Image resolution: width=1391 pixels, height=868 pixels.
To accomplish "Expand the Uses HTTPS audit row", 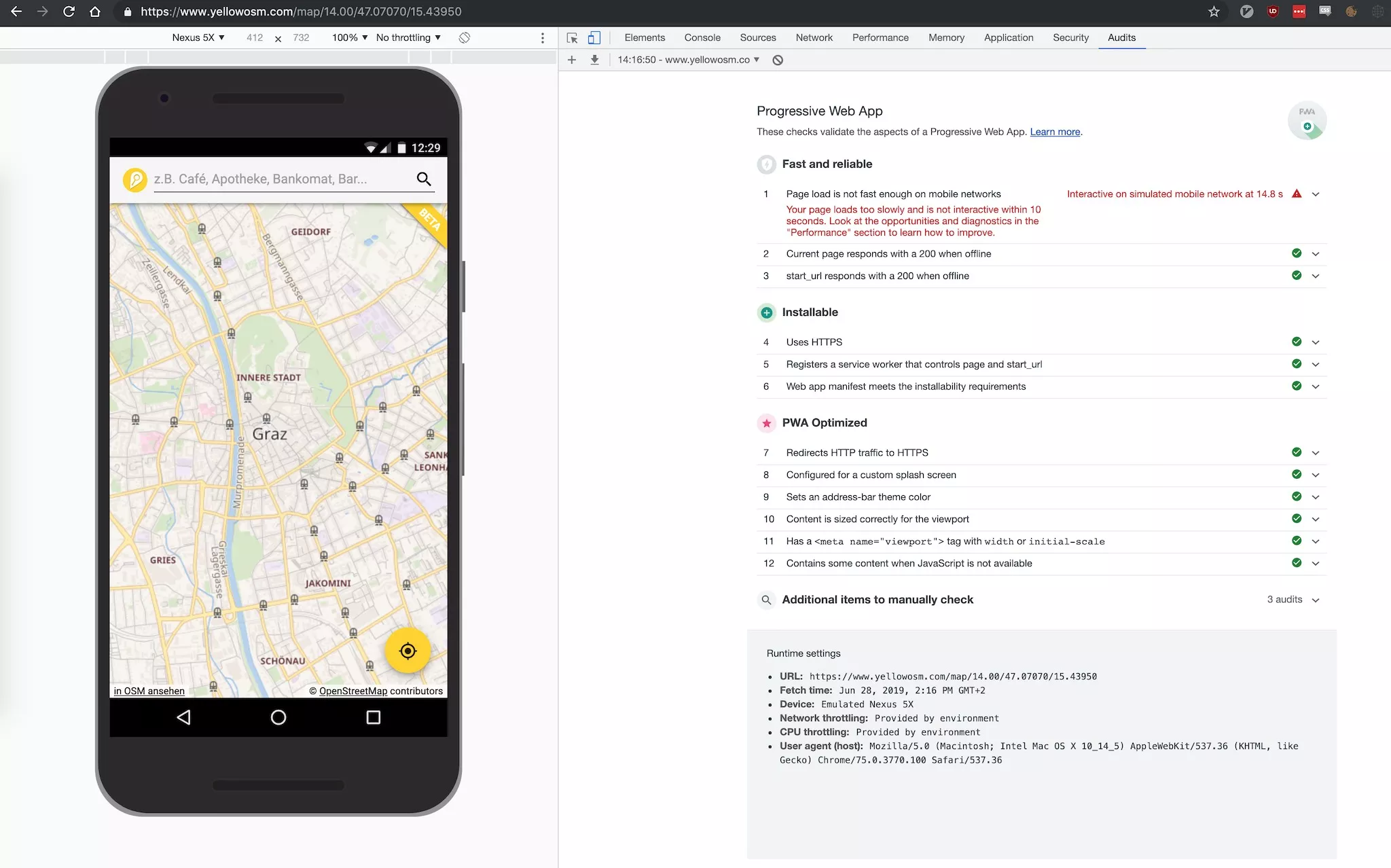I will (1316, 342).
